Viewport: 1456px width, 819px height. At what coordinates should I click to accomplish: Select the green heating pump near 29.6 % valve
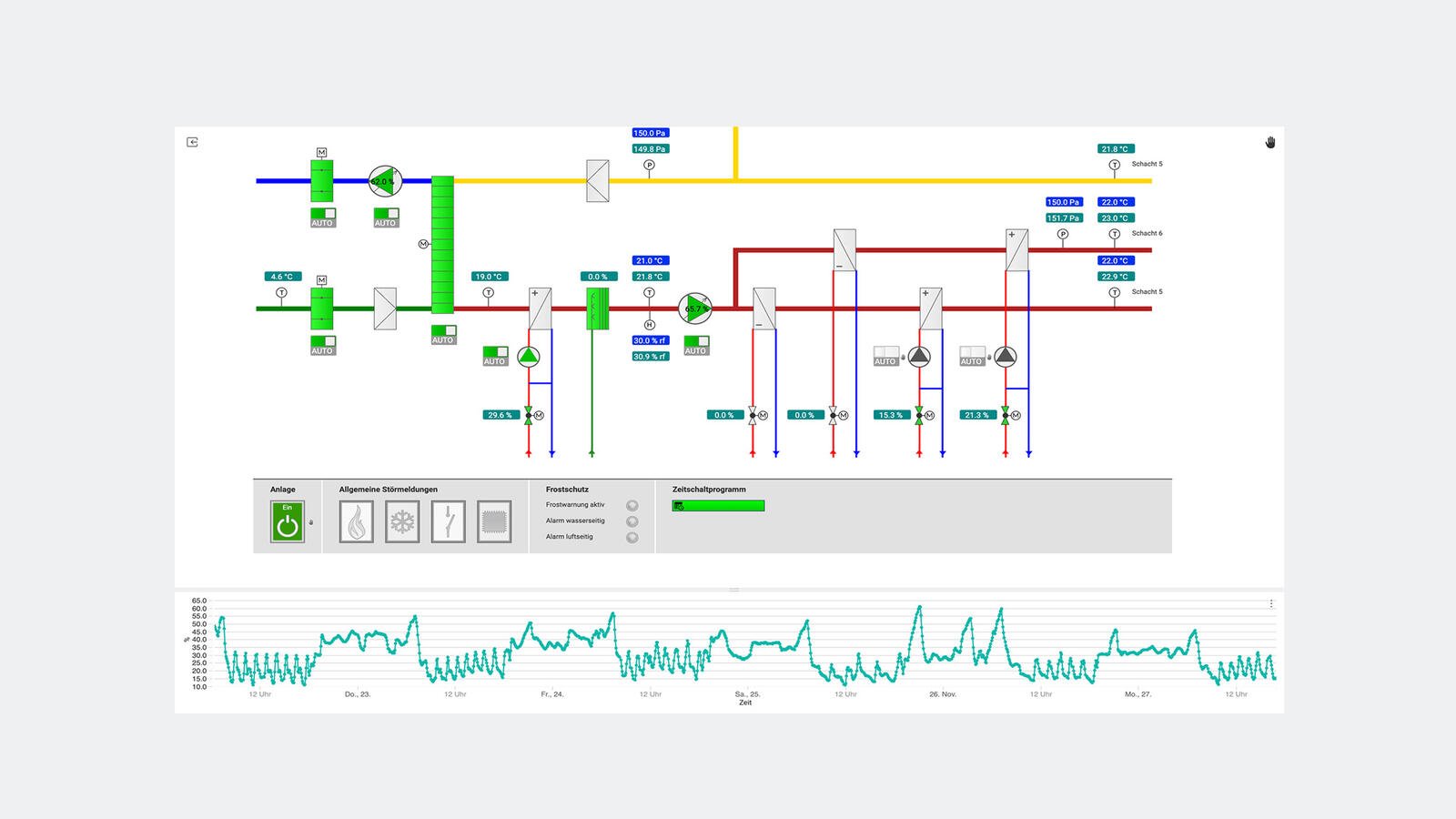528,357
